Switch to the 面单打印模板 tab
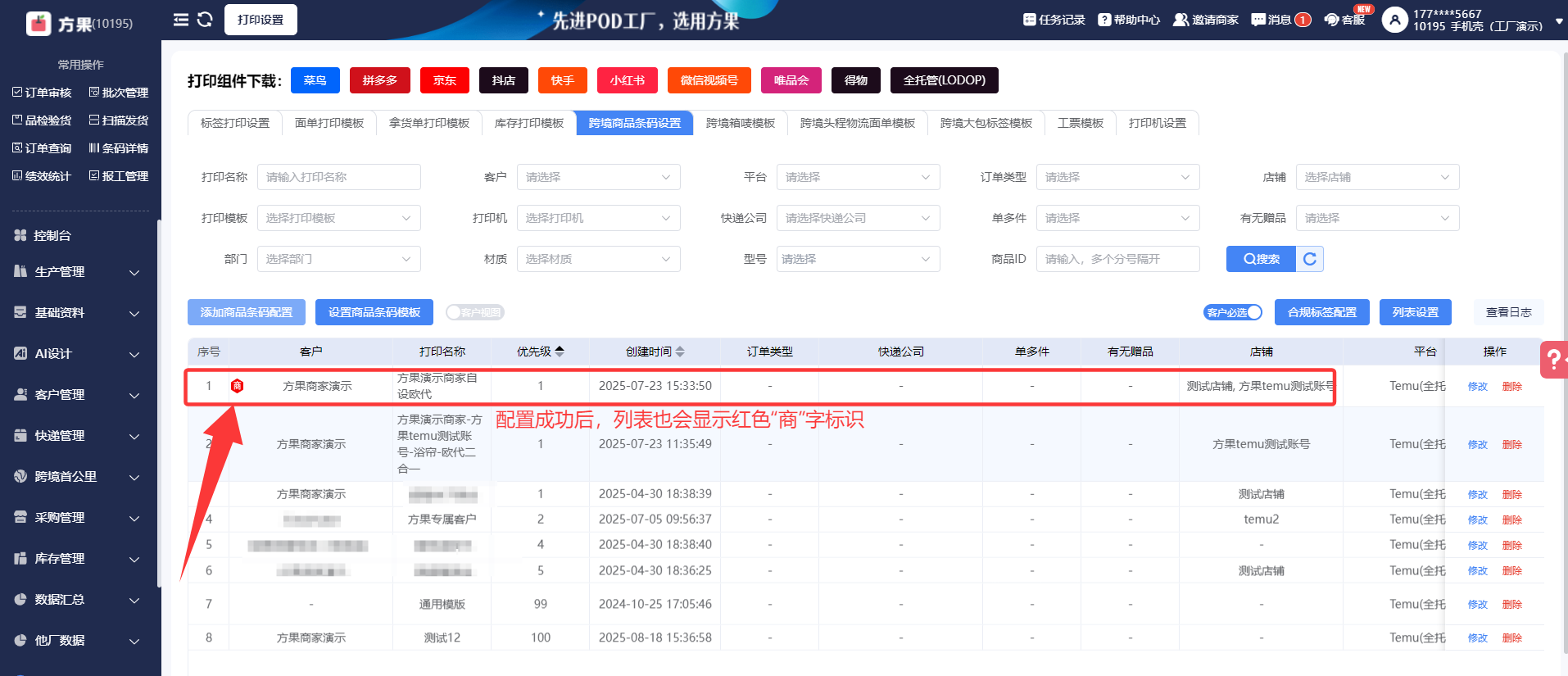The height and width of the screenshot is (676, 1568). 329,123
